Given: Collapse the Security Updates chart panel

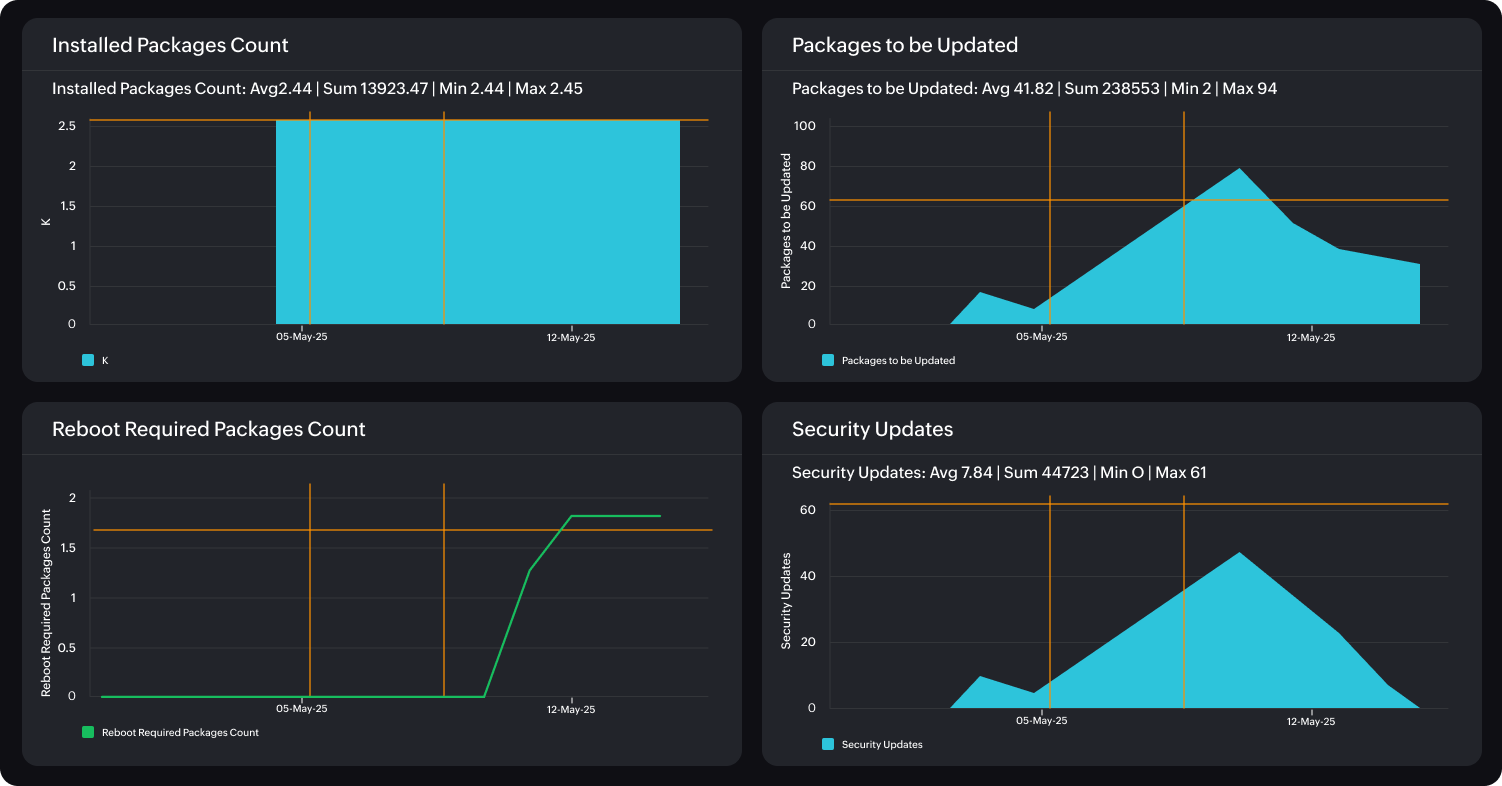Looking at the screenshot, I should (x=873, y=429).
